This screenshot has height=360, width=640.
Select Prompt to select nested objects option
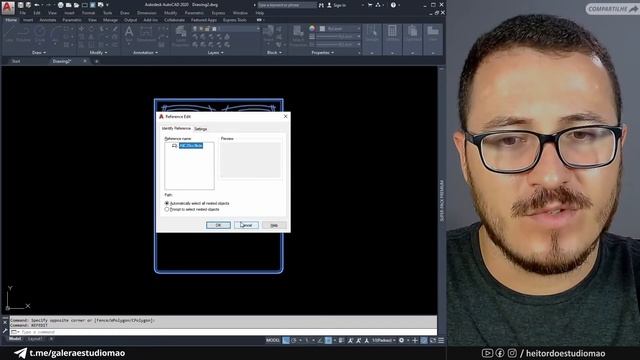(192, 209)
